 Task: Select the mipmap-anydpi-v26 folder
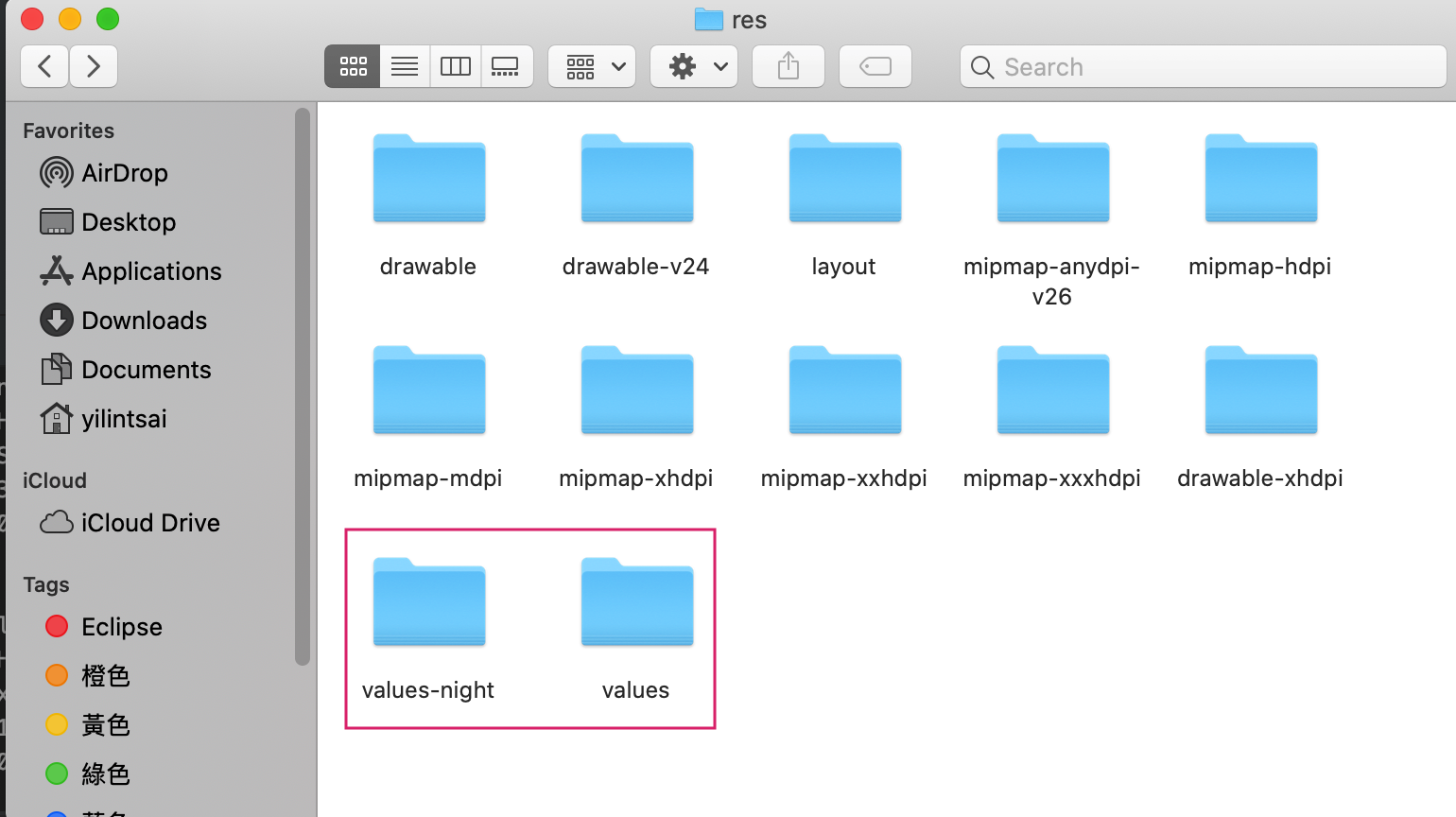(x=1052, y=182)
